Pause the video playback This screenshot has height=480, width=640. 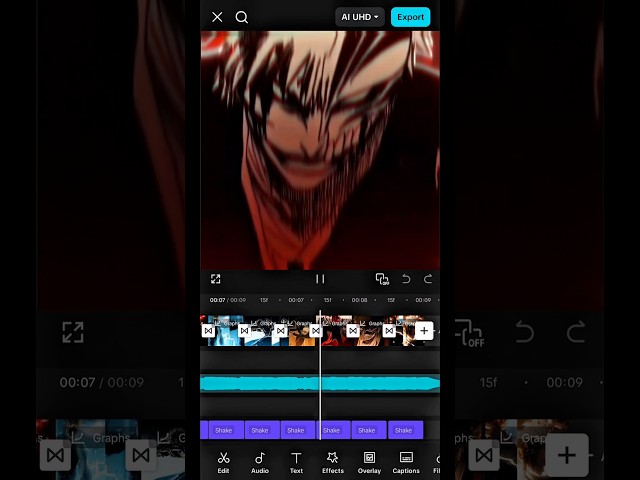320,279
